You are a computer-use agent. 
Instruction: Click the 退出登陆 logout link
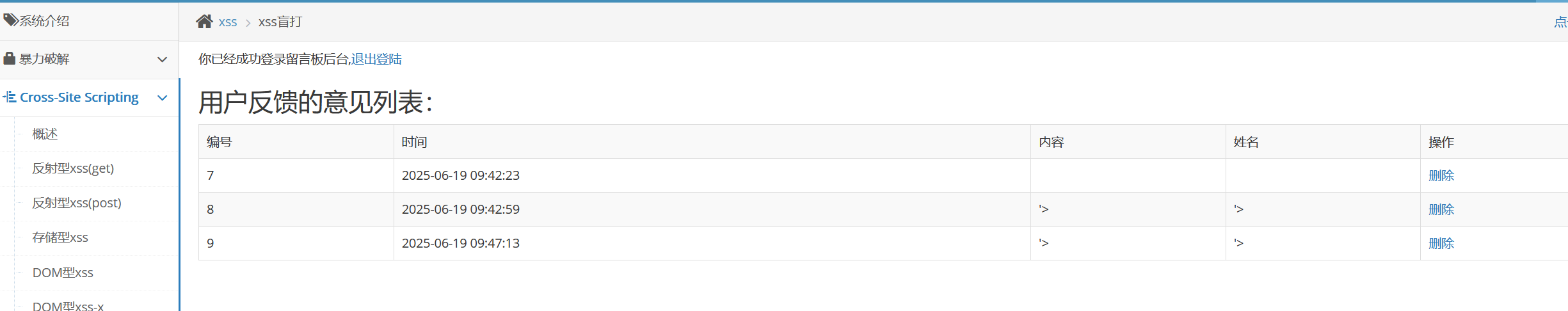[376, 59]
